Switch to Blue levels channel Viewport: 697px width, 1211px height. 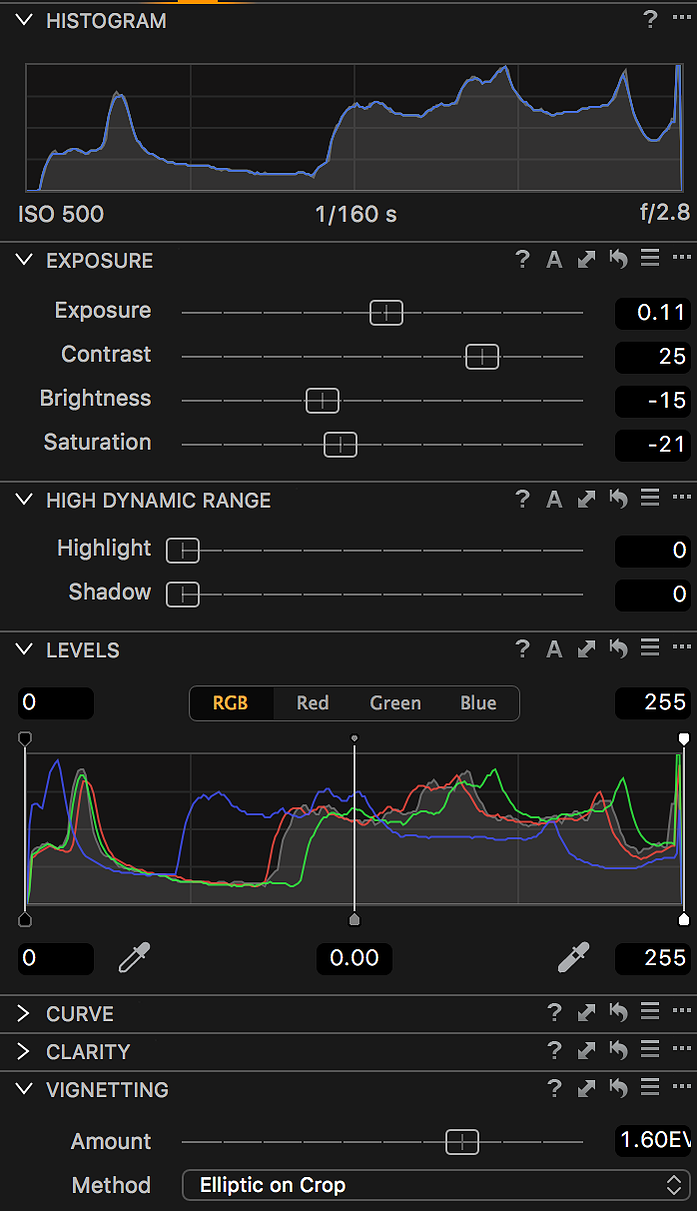478,703
